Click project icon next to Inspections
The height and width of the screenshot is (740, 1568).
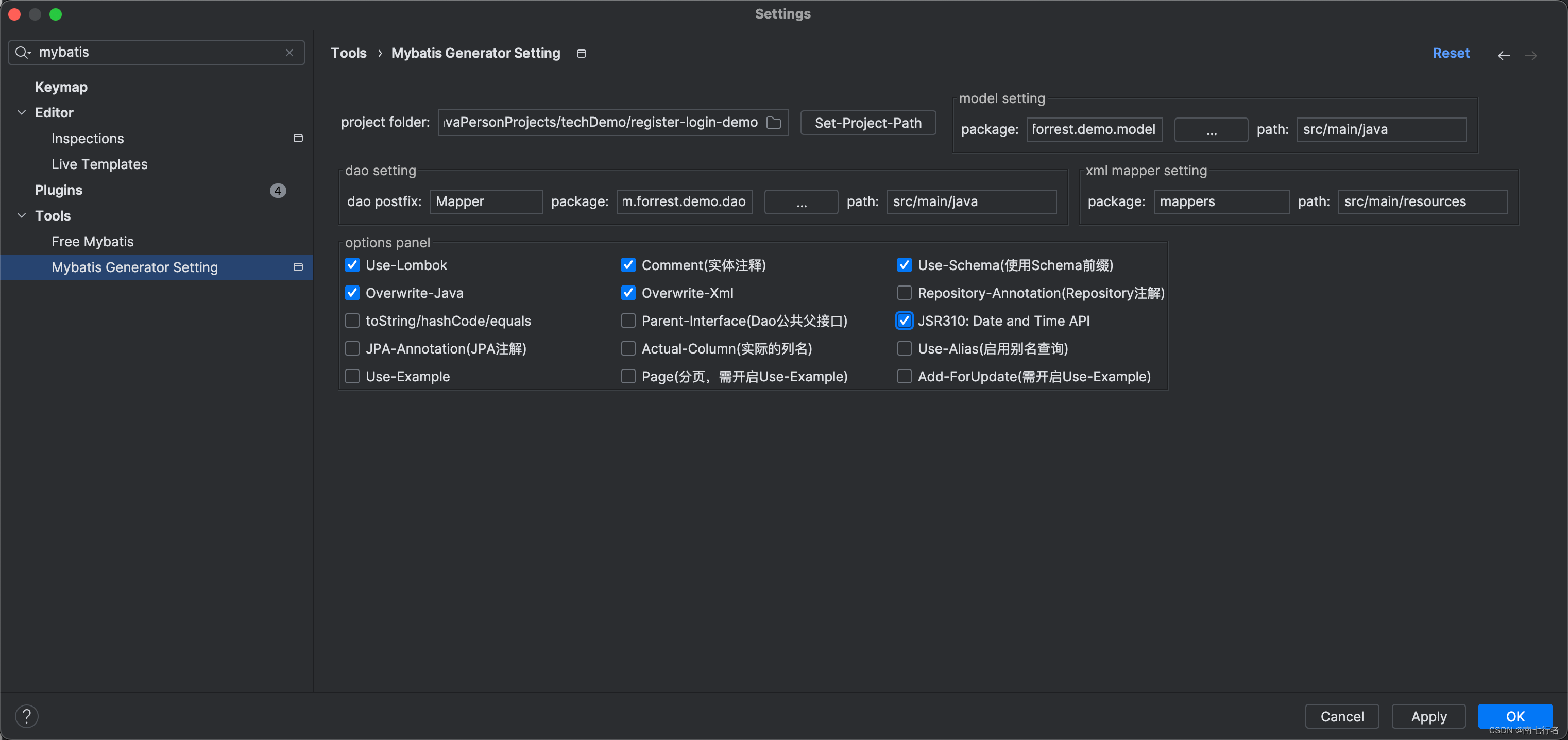click(298, 138)
